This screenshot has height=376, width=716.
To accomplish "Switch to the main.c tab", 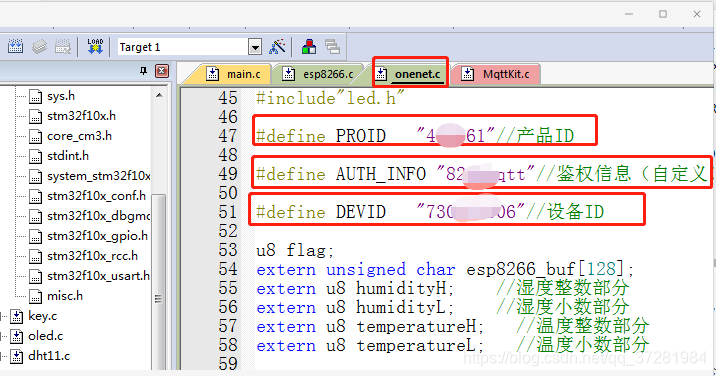I will 233,74.
